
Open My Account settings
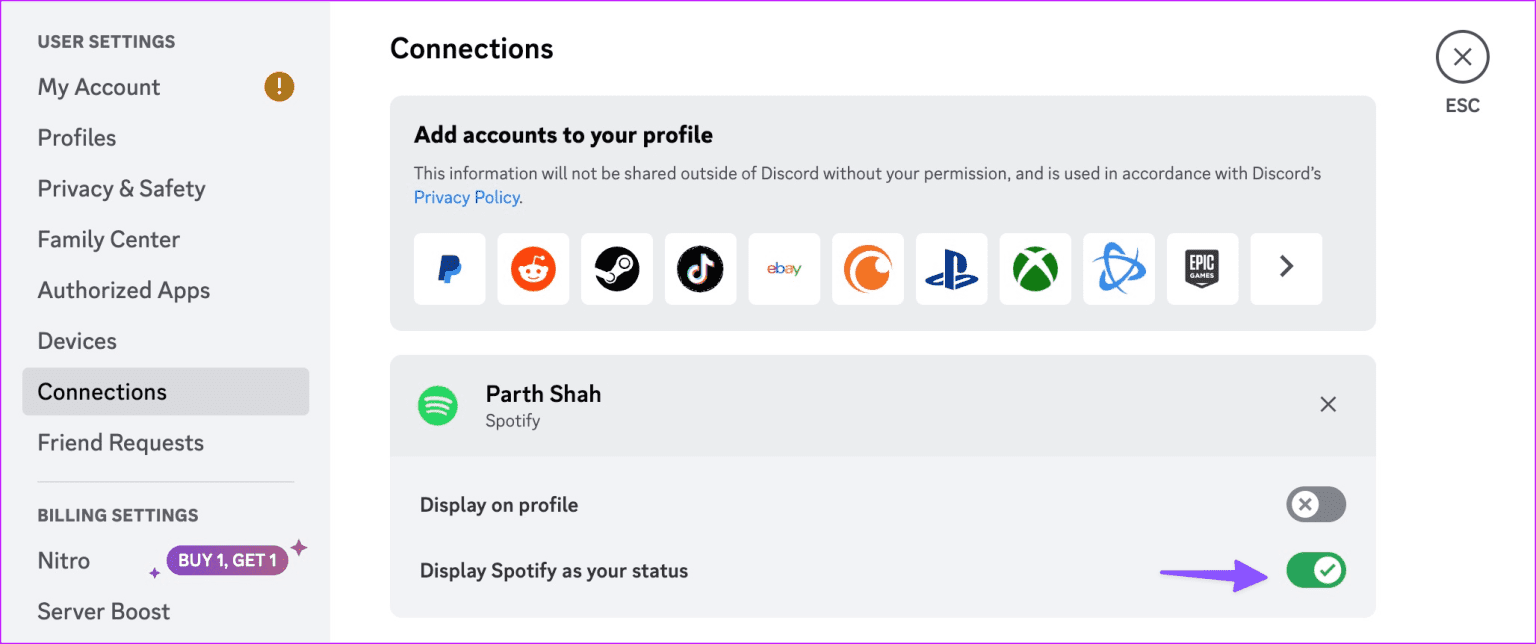point(98,87)
